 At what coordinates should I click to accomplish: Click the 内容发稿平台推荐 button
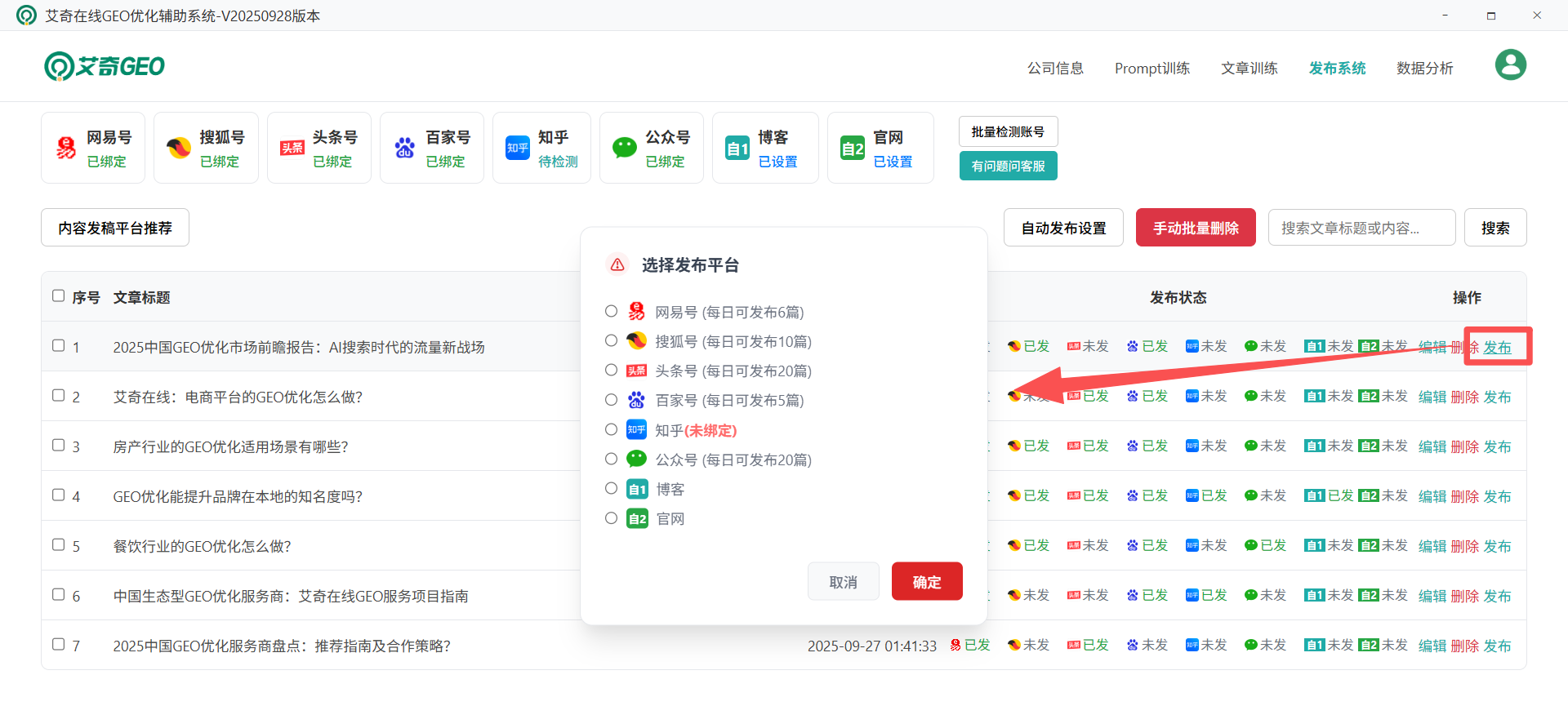115,228
